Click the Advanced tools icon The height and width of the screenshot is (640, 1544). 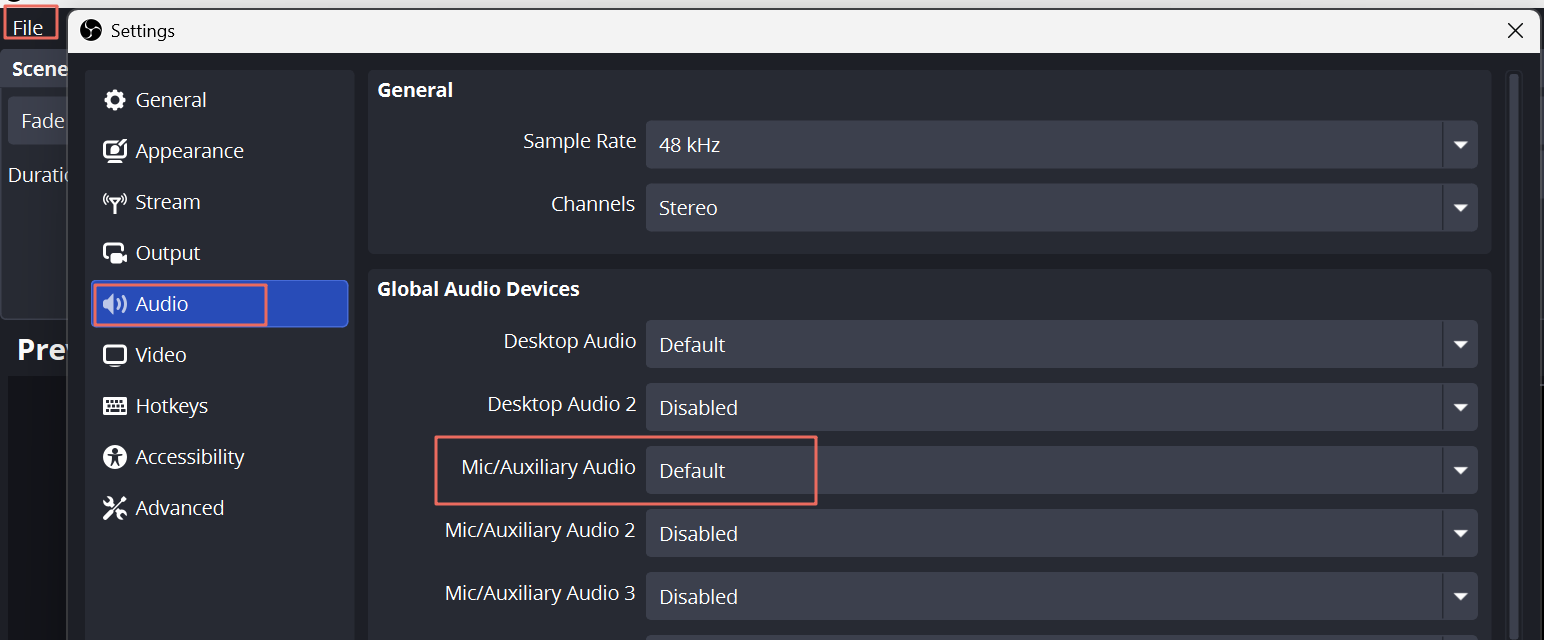[115, 508]
